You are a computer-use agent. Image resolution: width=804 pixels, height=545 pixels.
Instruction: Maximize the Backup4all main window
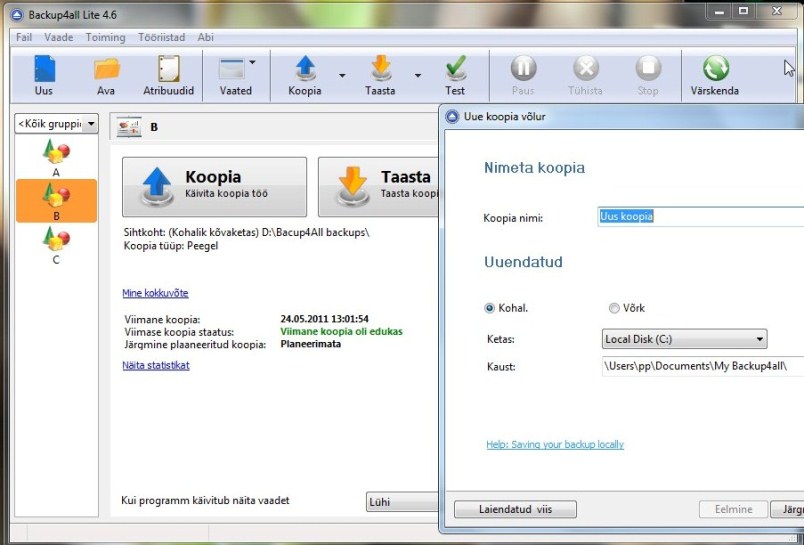point(743,11)
